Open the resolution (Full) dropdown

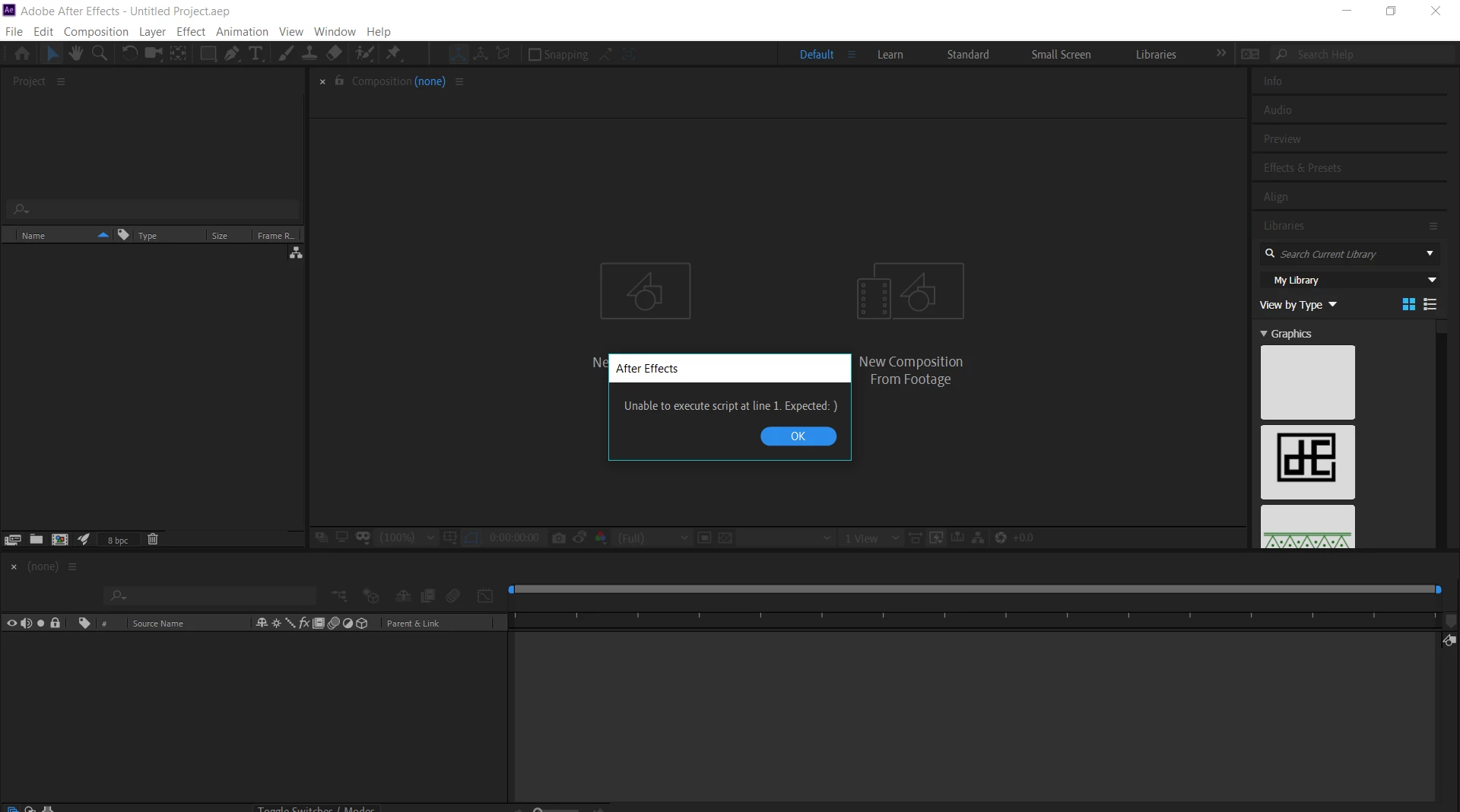(652, 538)
